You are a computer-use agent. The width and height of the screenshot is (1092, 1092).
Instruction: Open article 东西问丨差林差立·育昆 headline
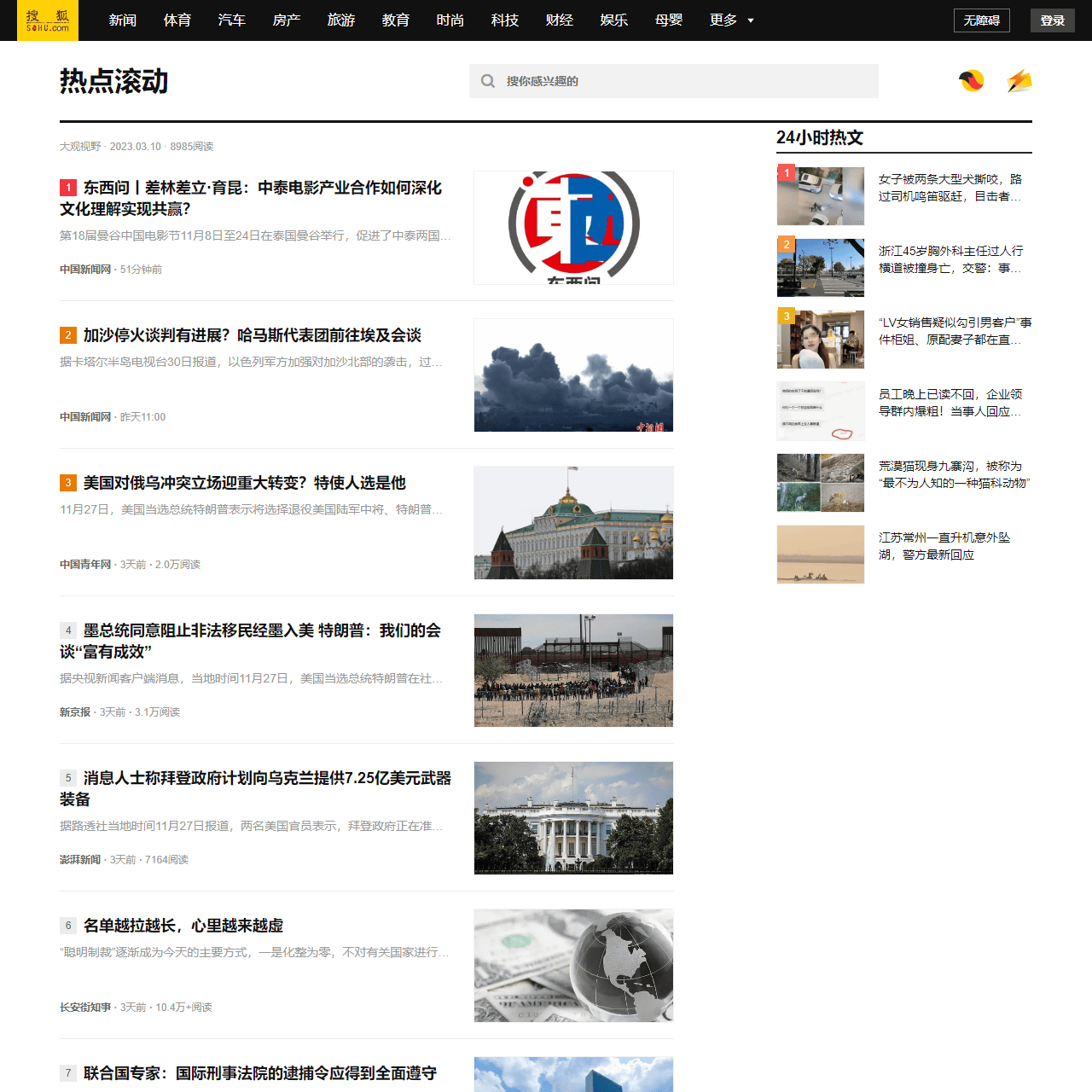(251, 198)
